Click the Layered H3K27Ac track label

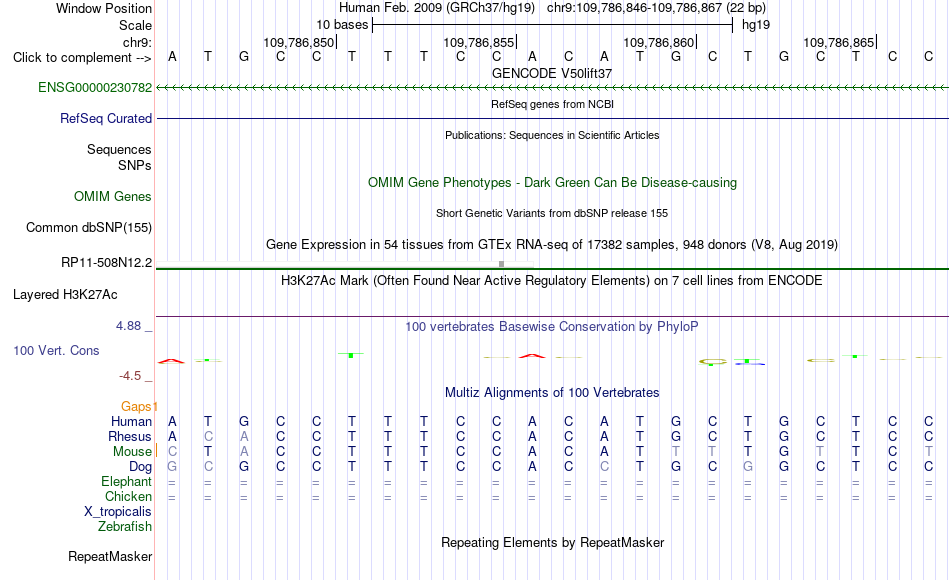pos(65,295)
